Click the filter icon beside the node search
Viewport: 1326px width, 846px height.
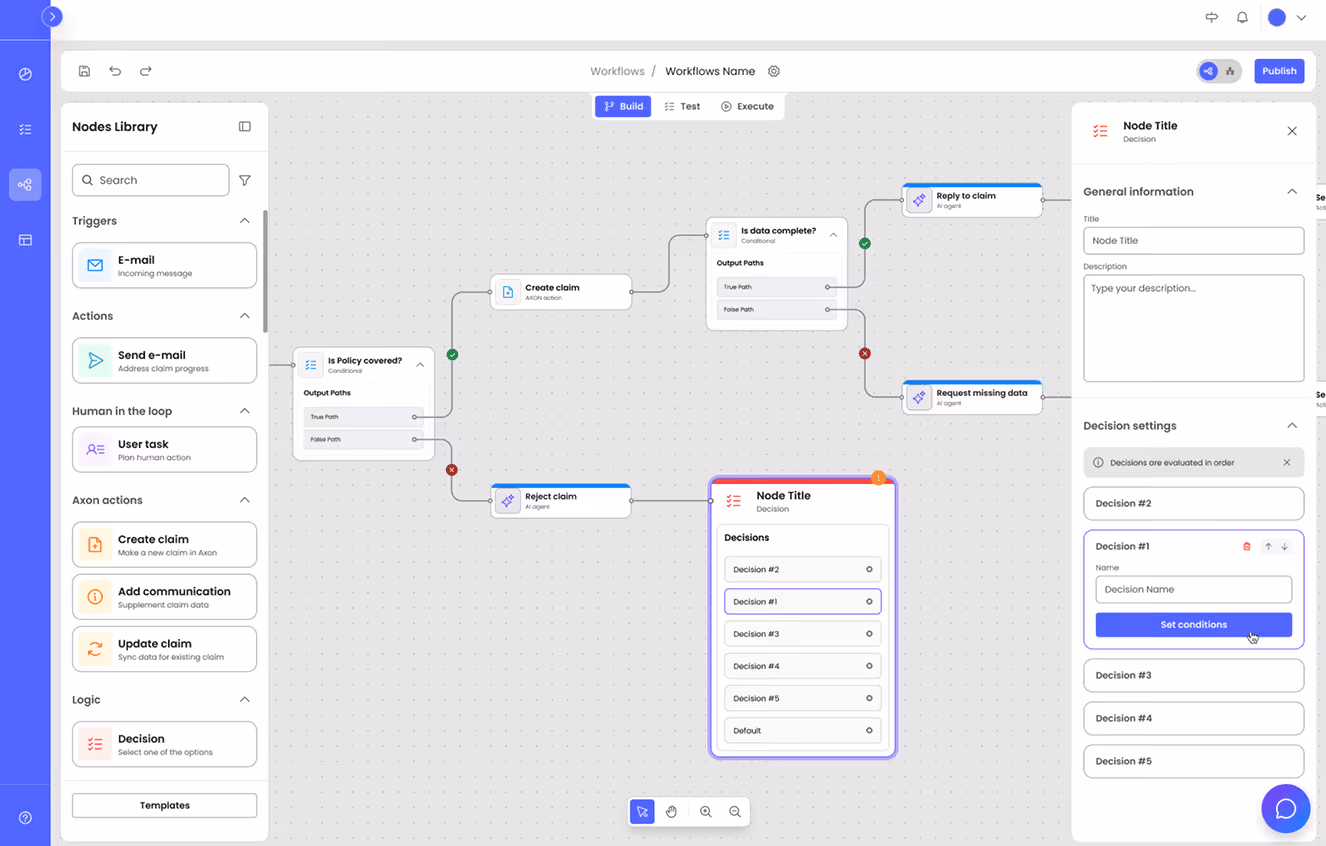tap(244, 180)
